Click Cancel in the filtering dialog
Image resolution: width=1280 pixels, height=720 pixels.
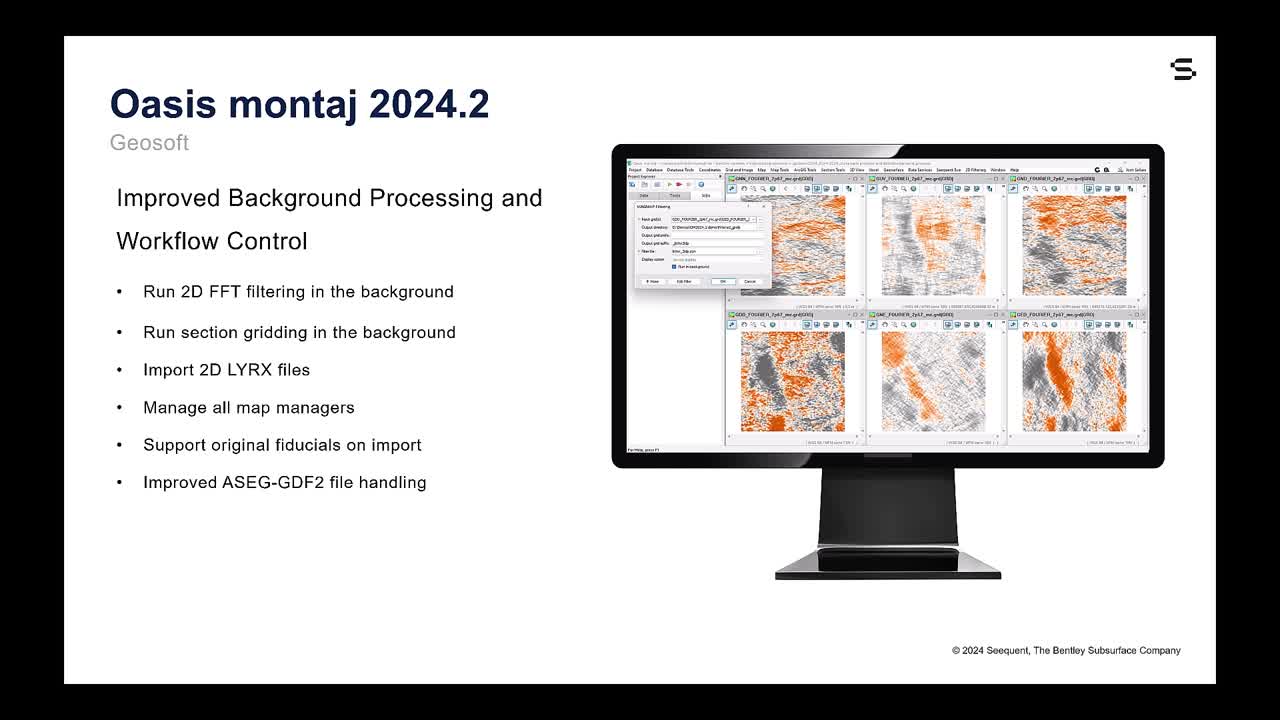[750, 281]
